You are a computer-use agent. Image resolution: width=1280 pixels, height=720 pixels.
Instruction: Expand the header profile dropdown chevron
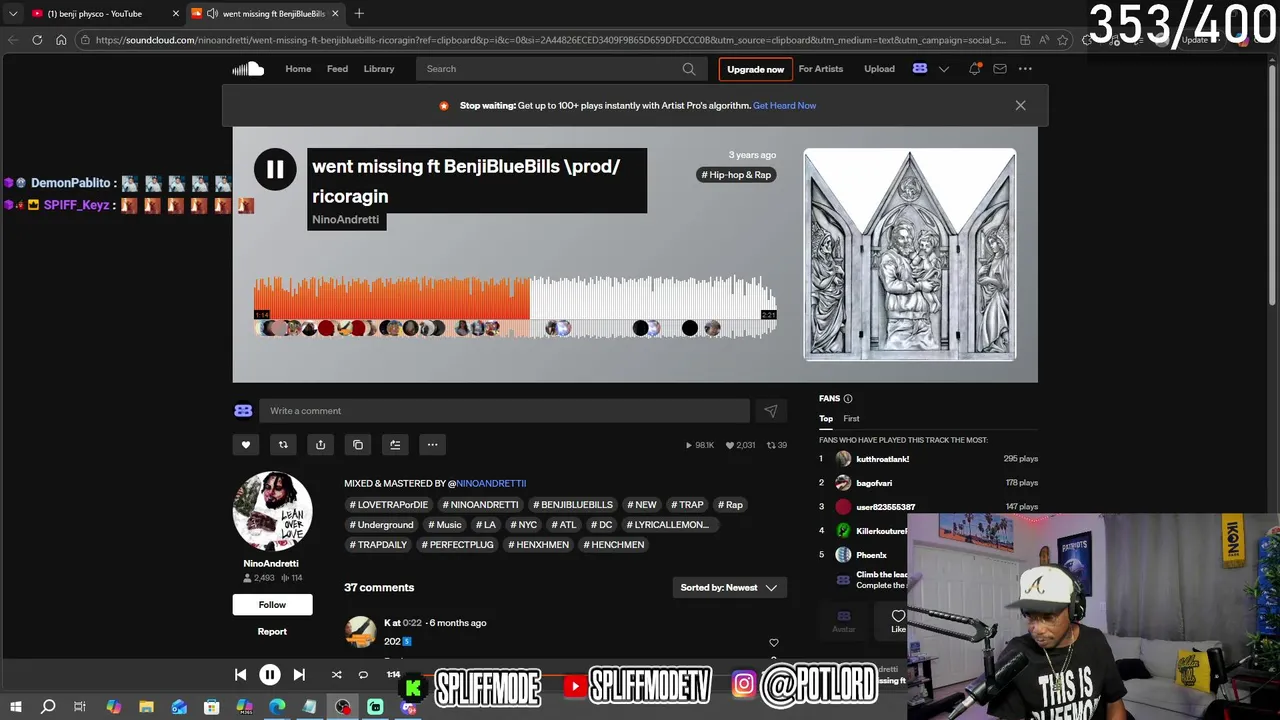pyautogui.click(x=943, y=69)
